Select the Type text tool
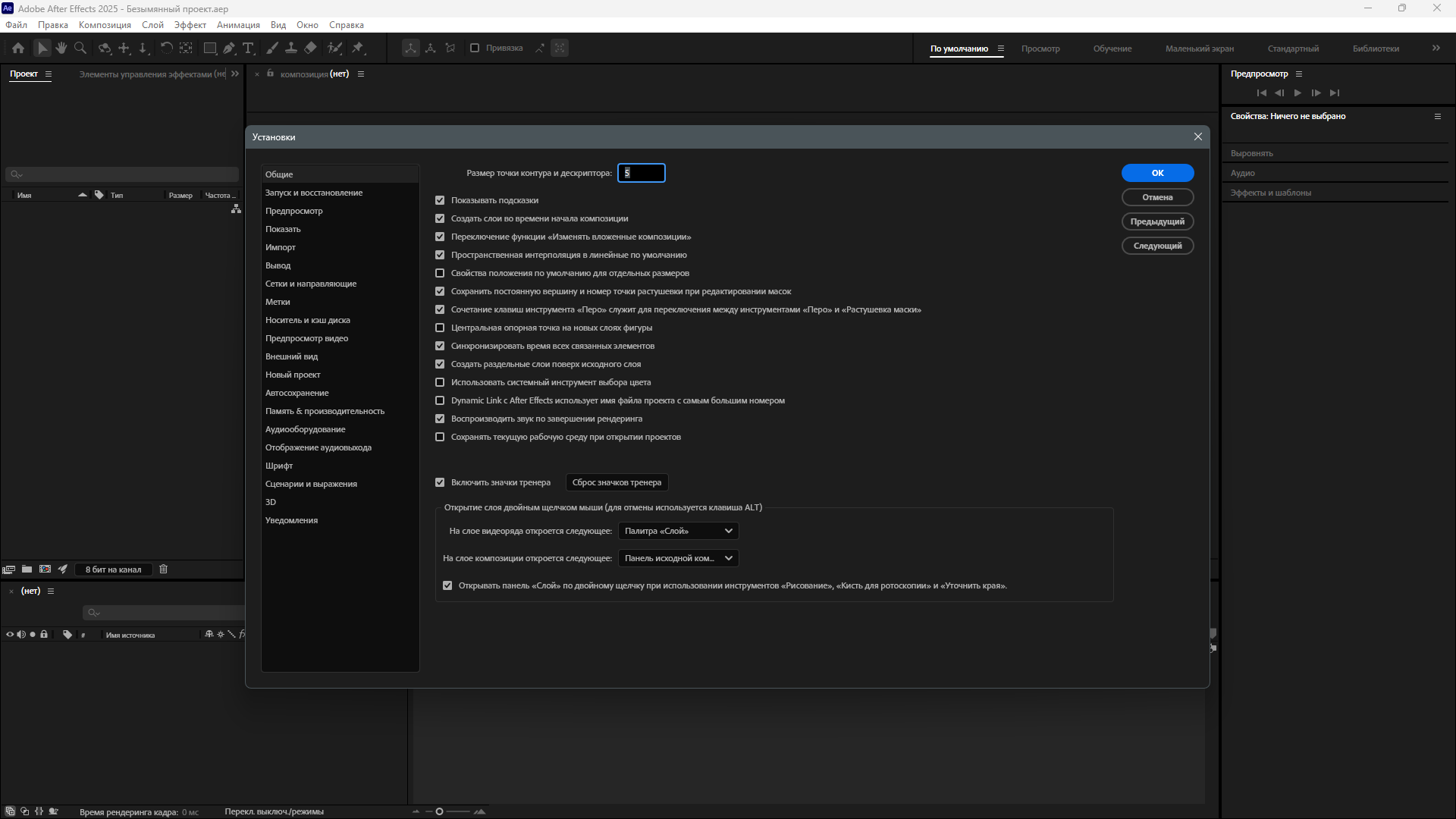Image resolution: width=1456 pixels, height=819 pixels. tap(248, 48)
